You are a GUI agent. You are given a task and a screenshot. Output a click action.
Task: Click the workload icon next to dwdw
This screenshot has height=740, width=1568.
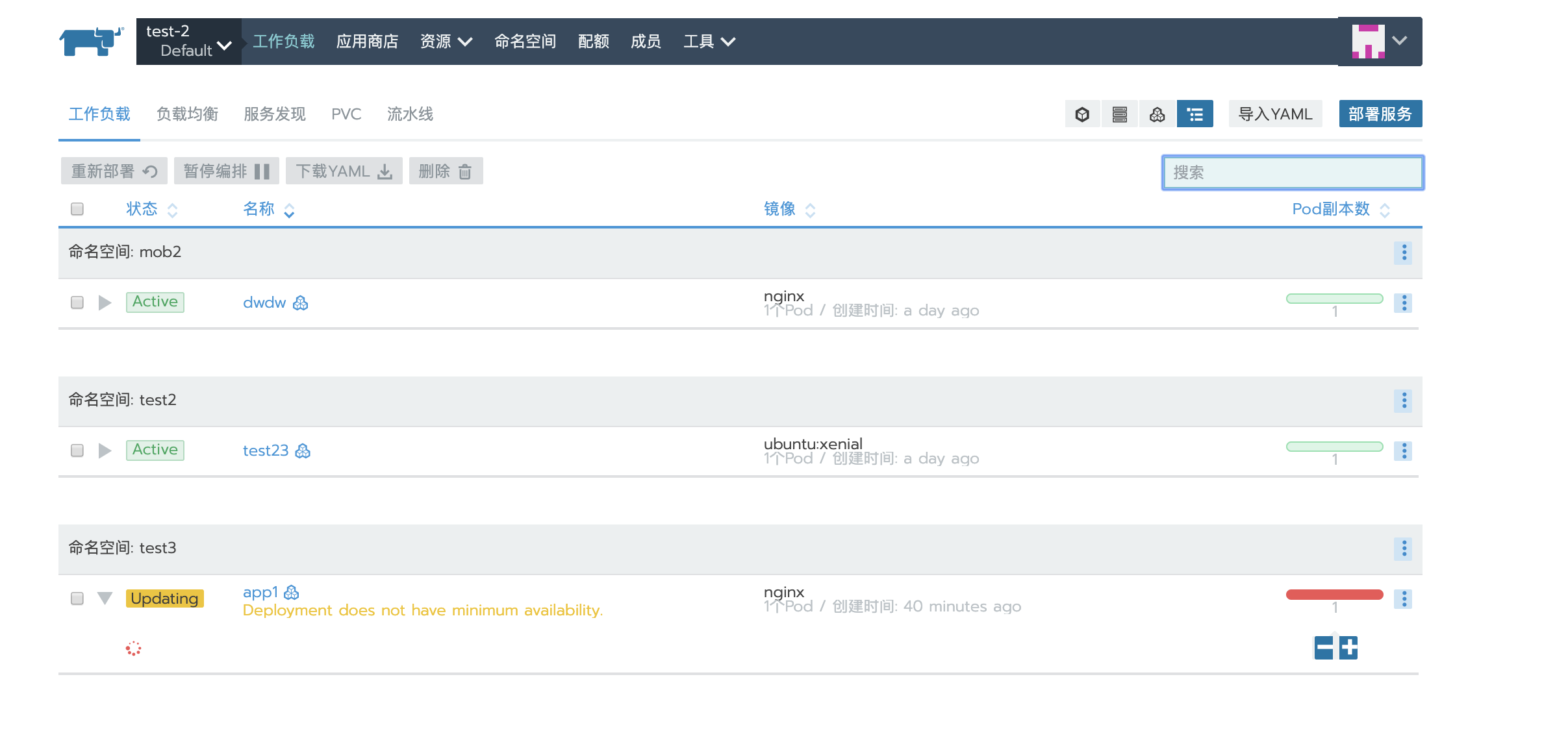click(299, 302)
